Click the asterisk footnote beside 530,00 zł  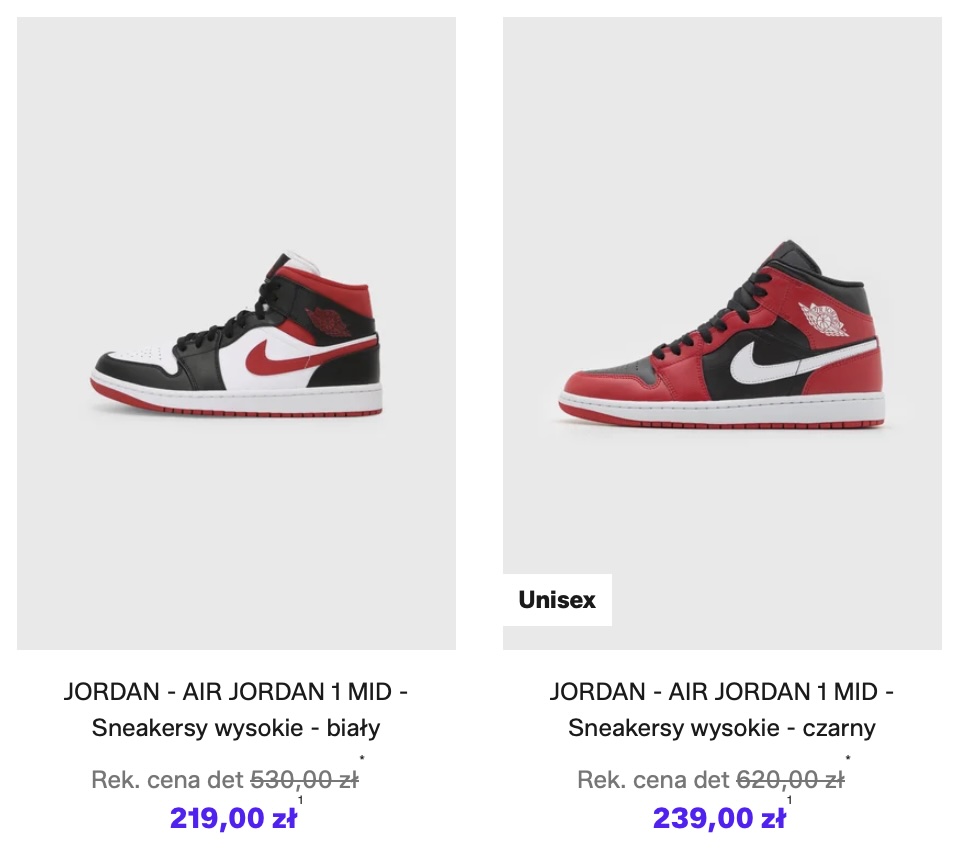click(x=362, y=759)
